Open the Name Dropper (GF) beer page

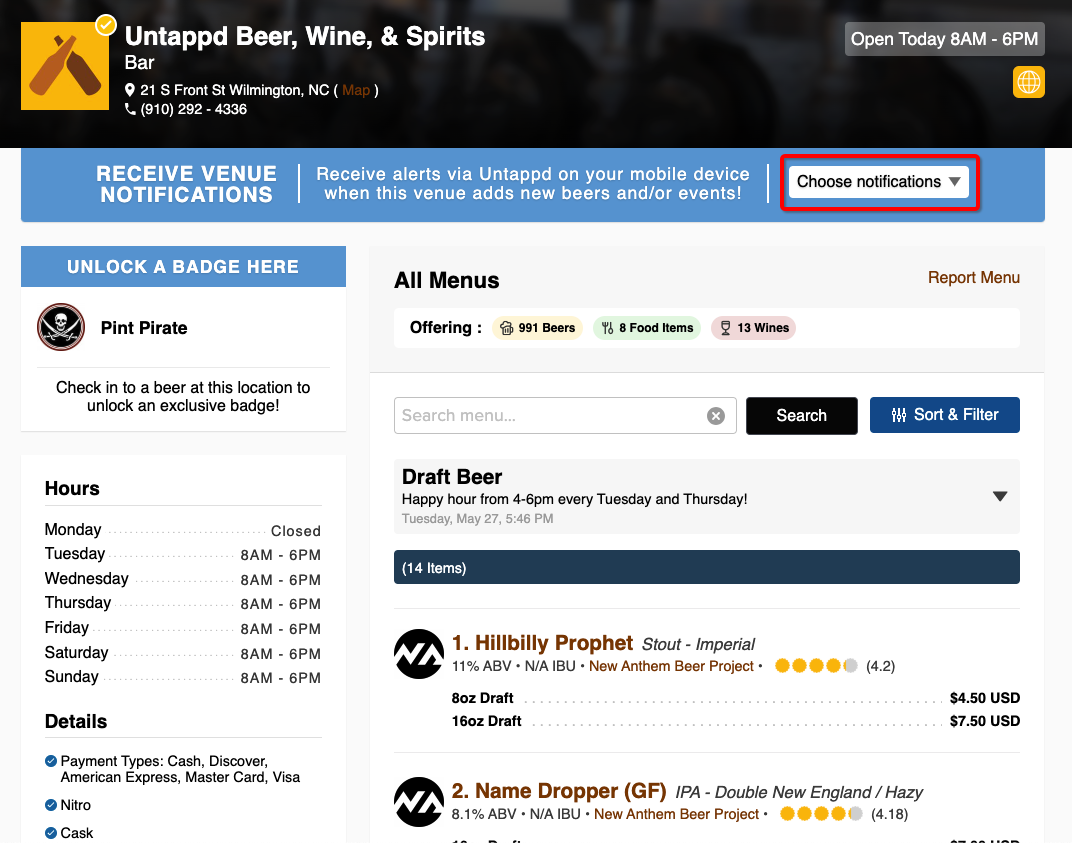(559, 791)
